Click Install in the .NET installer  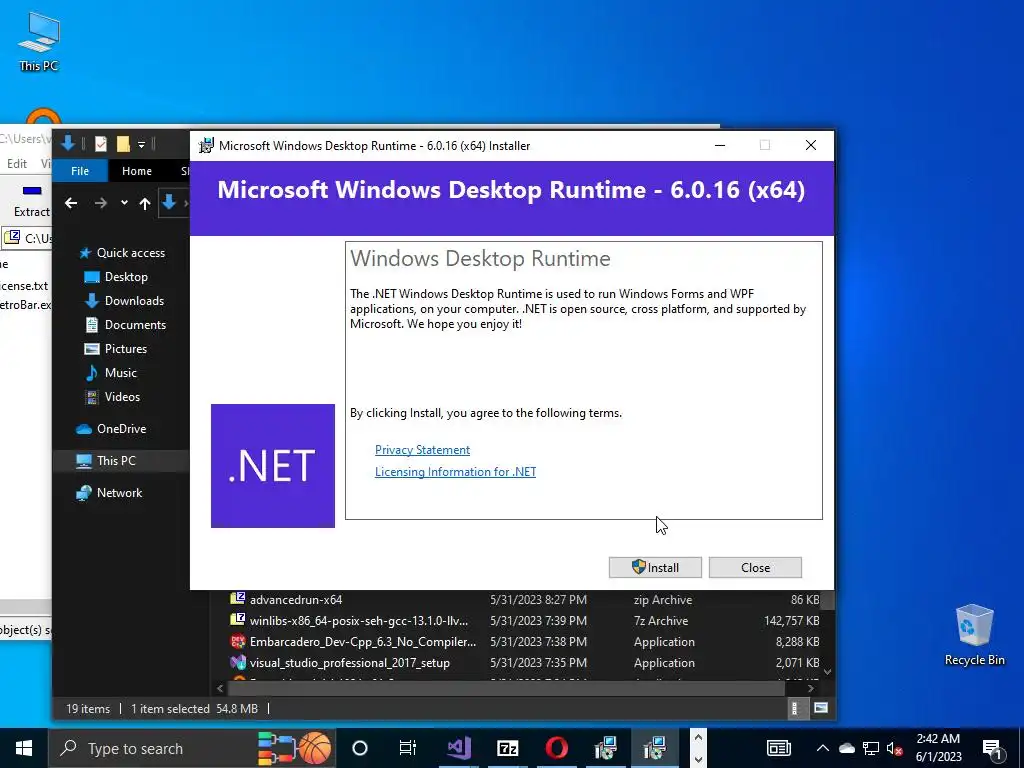click(655, 568)
